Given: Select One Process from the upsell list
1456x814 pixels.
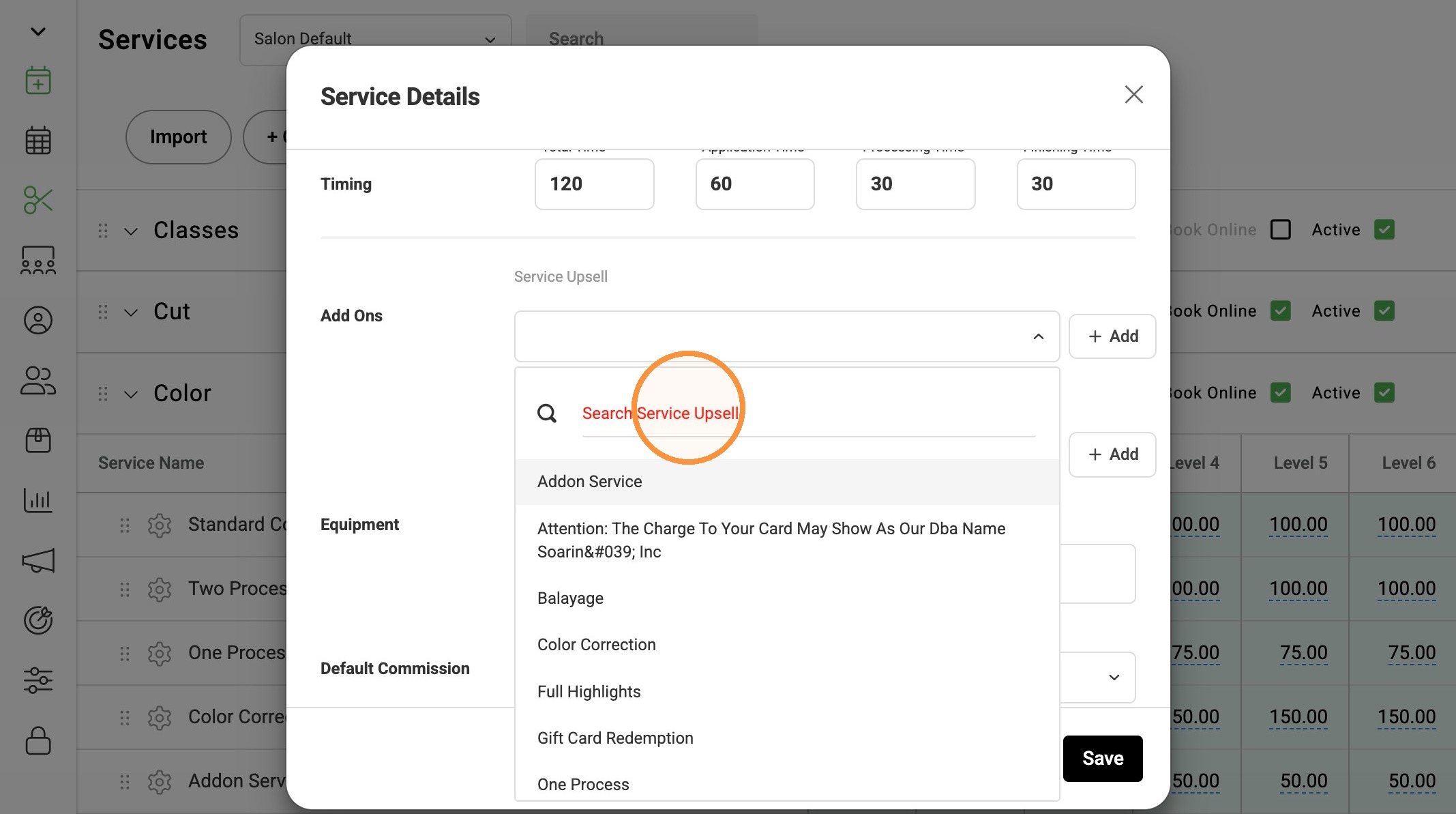Looking at the screenshot, I should [x=787, y=785].
